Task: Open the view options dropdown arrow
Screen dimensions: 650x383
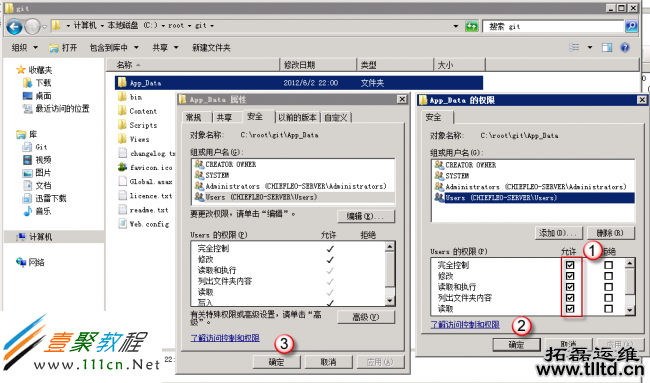Action: (x=590, y=47)
